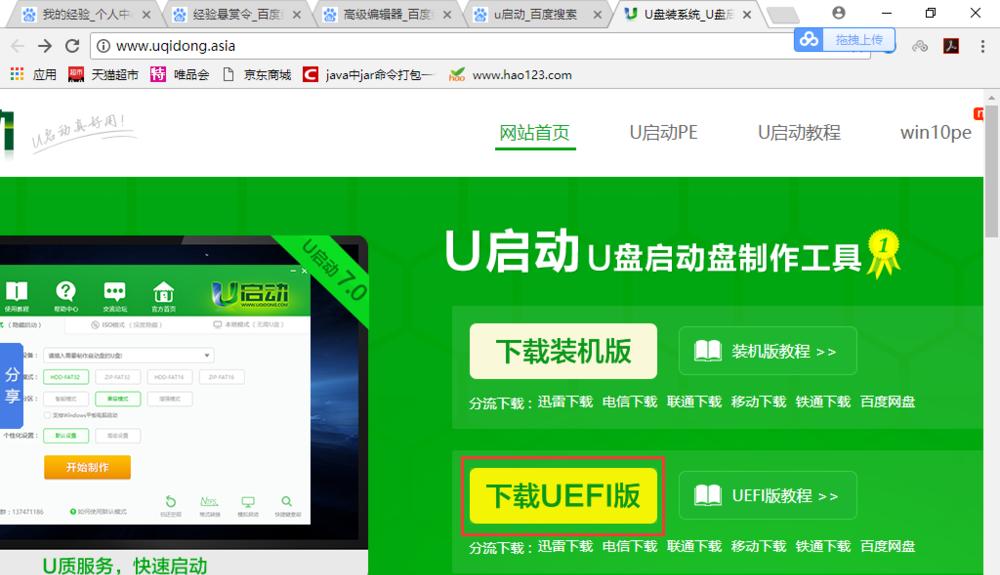Open the 应用 apps grid bookmark

point(33,75)
